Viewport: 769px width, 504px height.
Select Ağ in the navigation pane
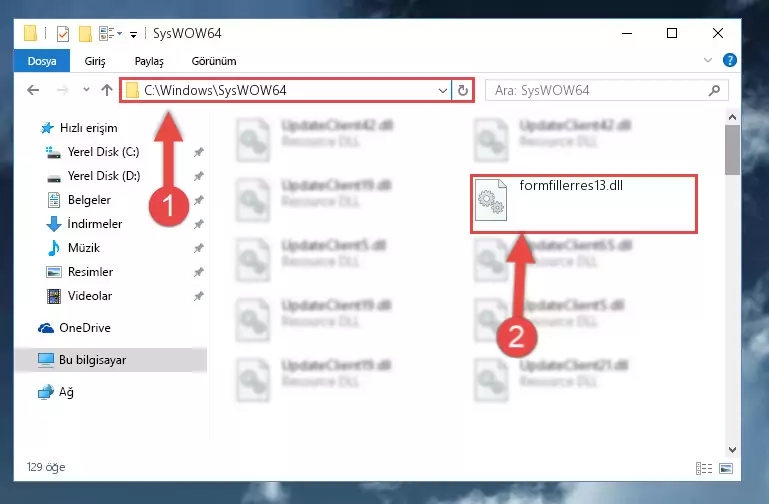pos(56,392)
